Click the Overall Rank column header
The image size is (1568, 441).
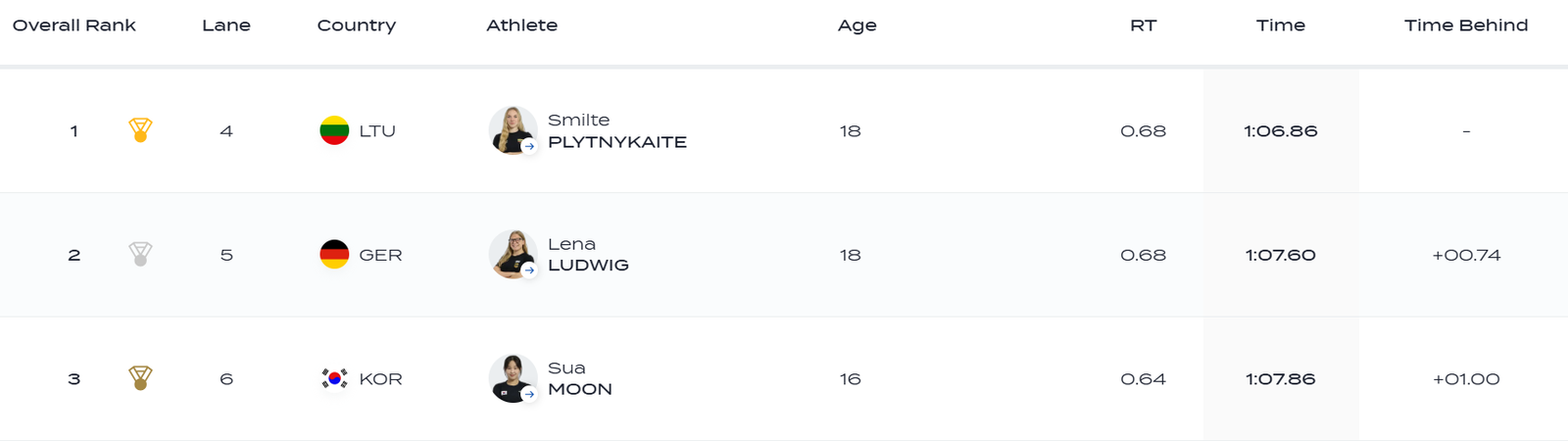click(x=73, y=25)
